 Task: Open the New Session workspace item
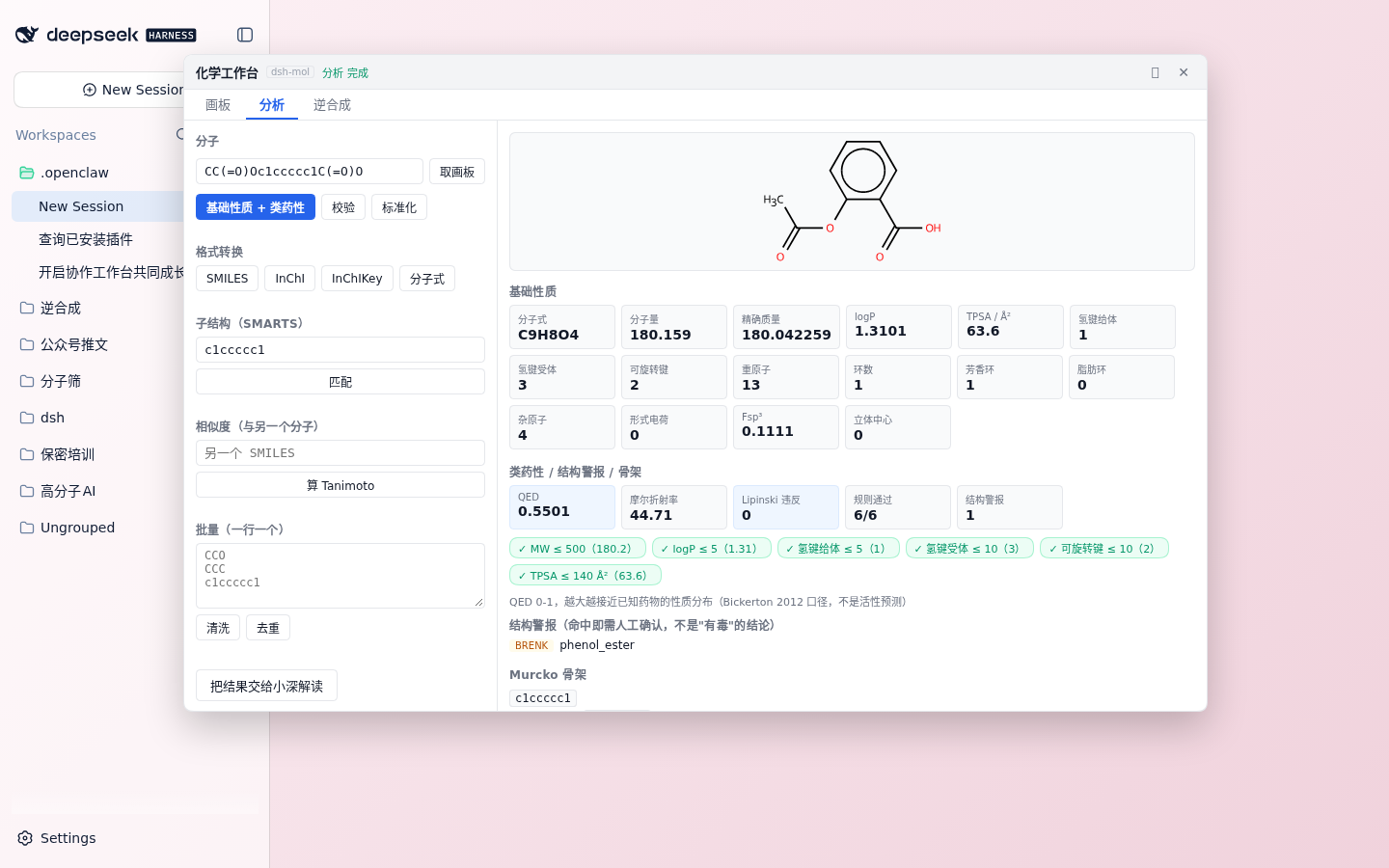click(97, 206)
